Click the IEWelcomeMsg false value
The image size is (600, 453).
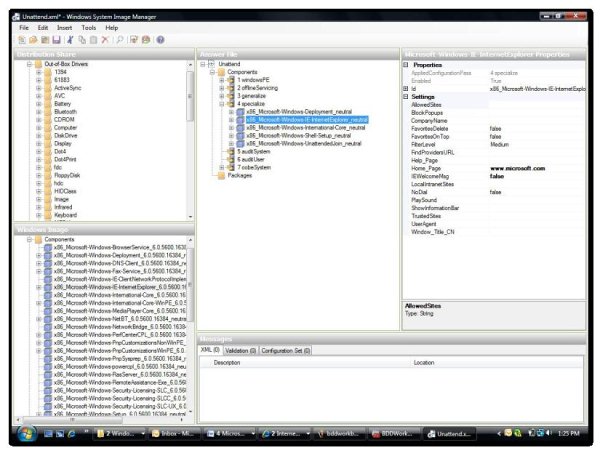pyautogui.click(x=497, y=176)
